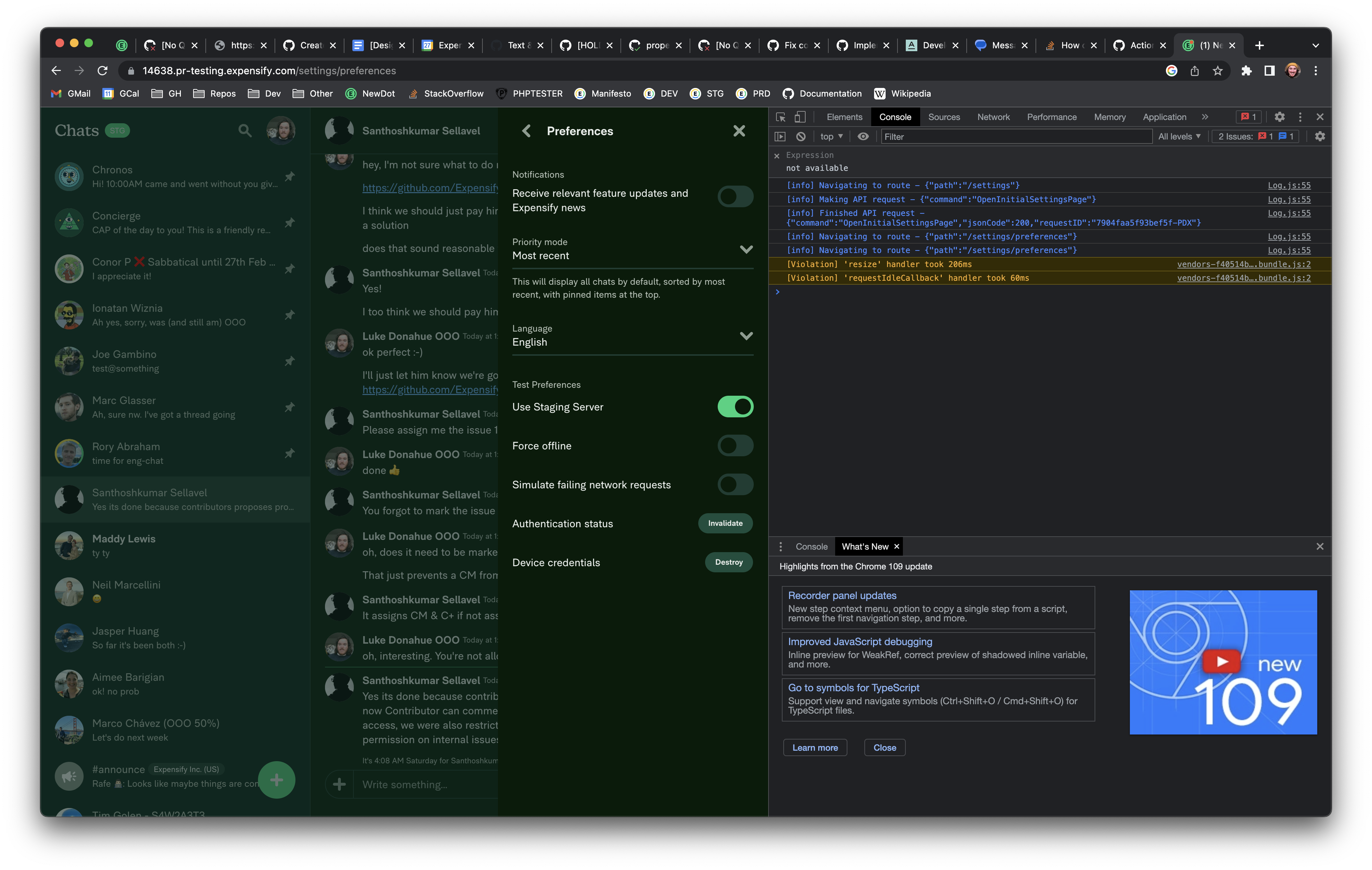
Task: Click the Learn more button in What's New
Action: tap(815, 747)
